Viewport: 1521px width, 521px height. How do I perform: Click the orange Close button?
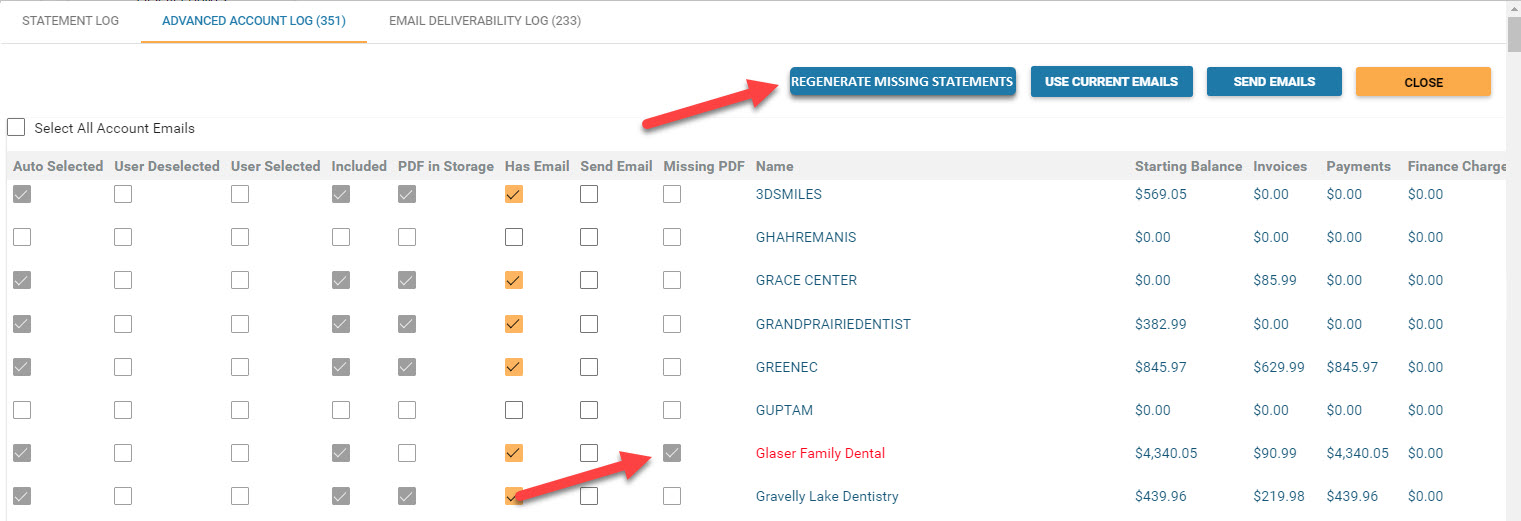1423,82
